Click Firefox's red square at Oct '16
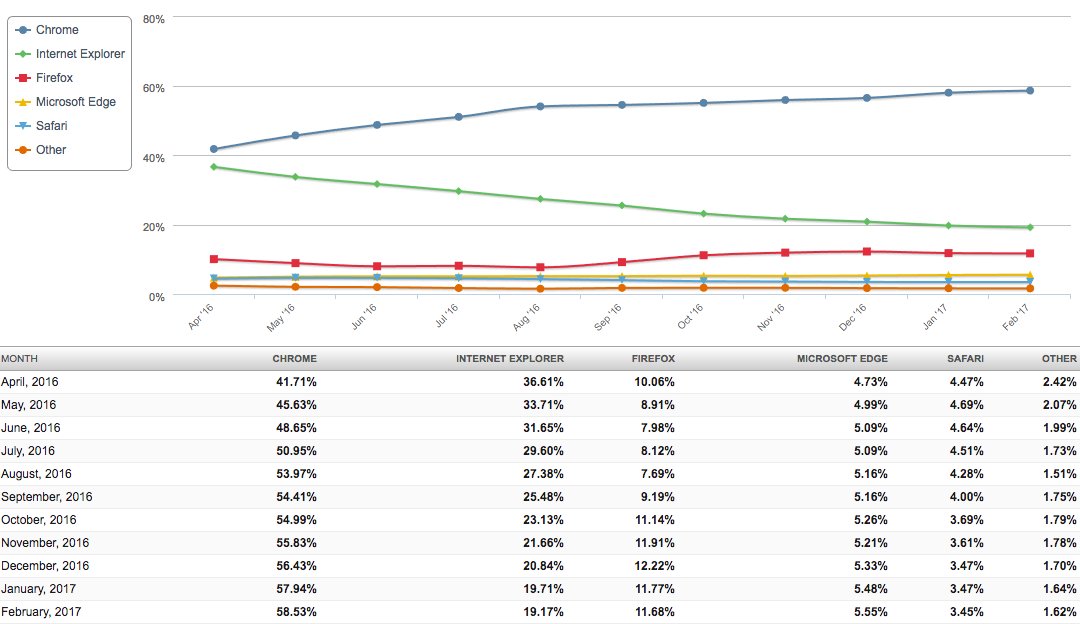Viewport: 1080px width, 624px height. tap(704, 255)
